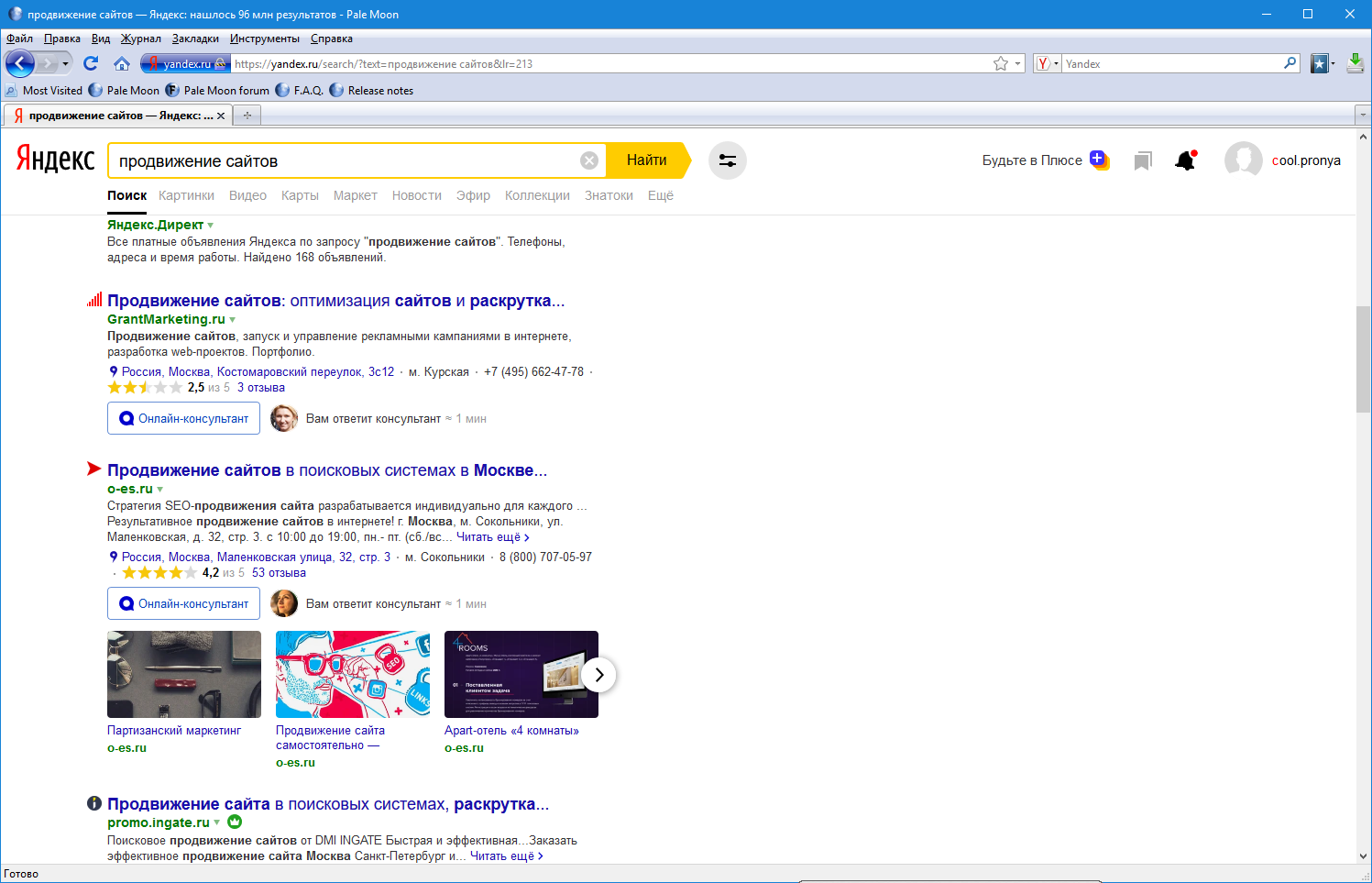Open the Инструменты menu
The image size is (1372, 883).
(265, 39)
